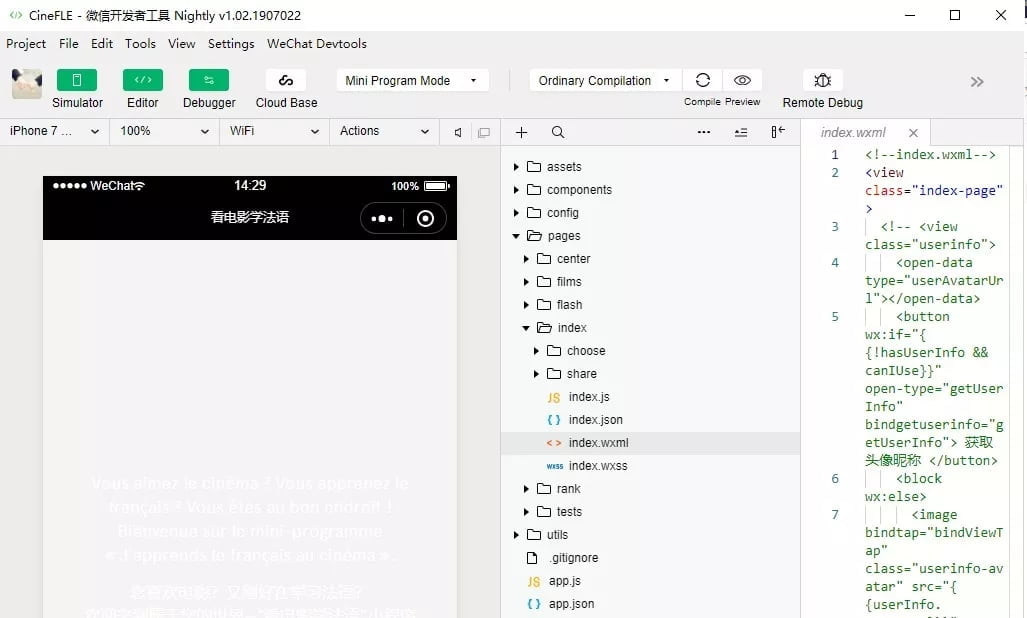This screenshot has width=1027, height=618.
Task: Open Mini Program Mode dropdown
Action: (x=411, y=81)
